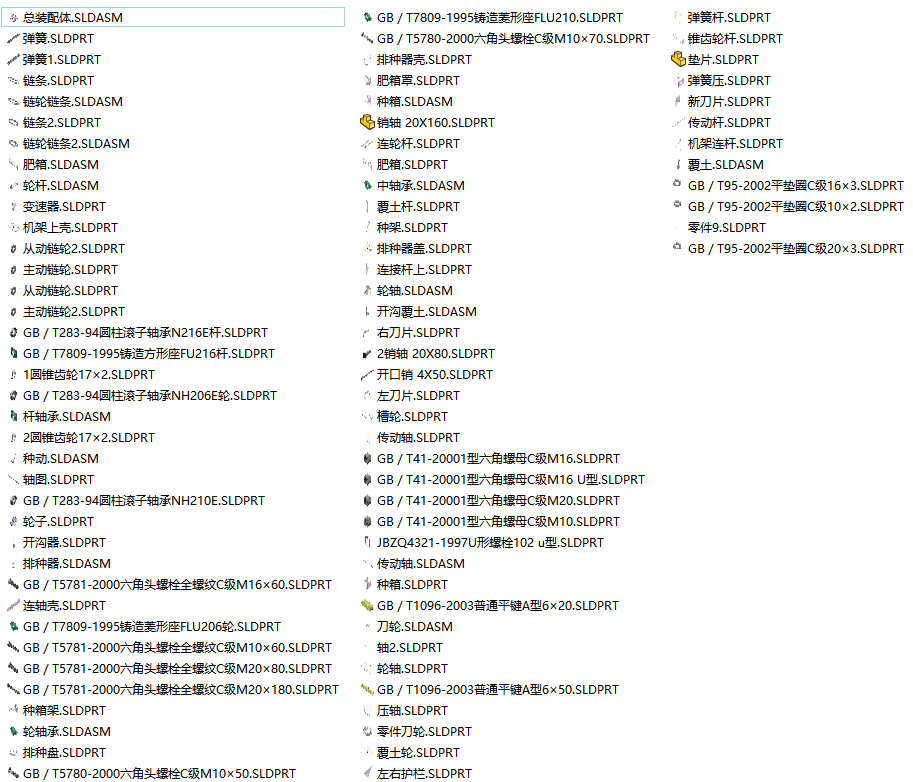Click the bearing icon of GB / T283-94 N216E杆 file
Screen dimensions: 913x782
pyautogui.click(x=13, y=332)
